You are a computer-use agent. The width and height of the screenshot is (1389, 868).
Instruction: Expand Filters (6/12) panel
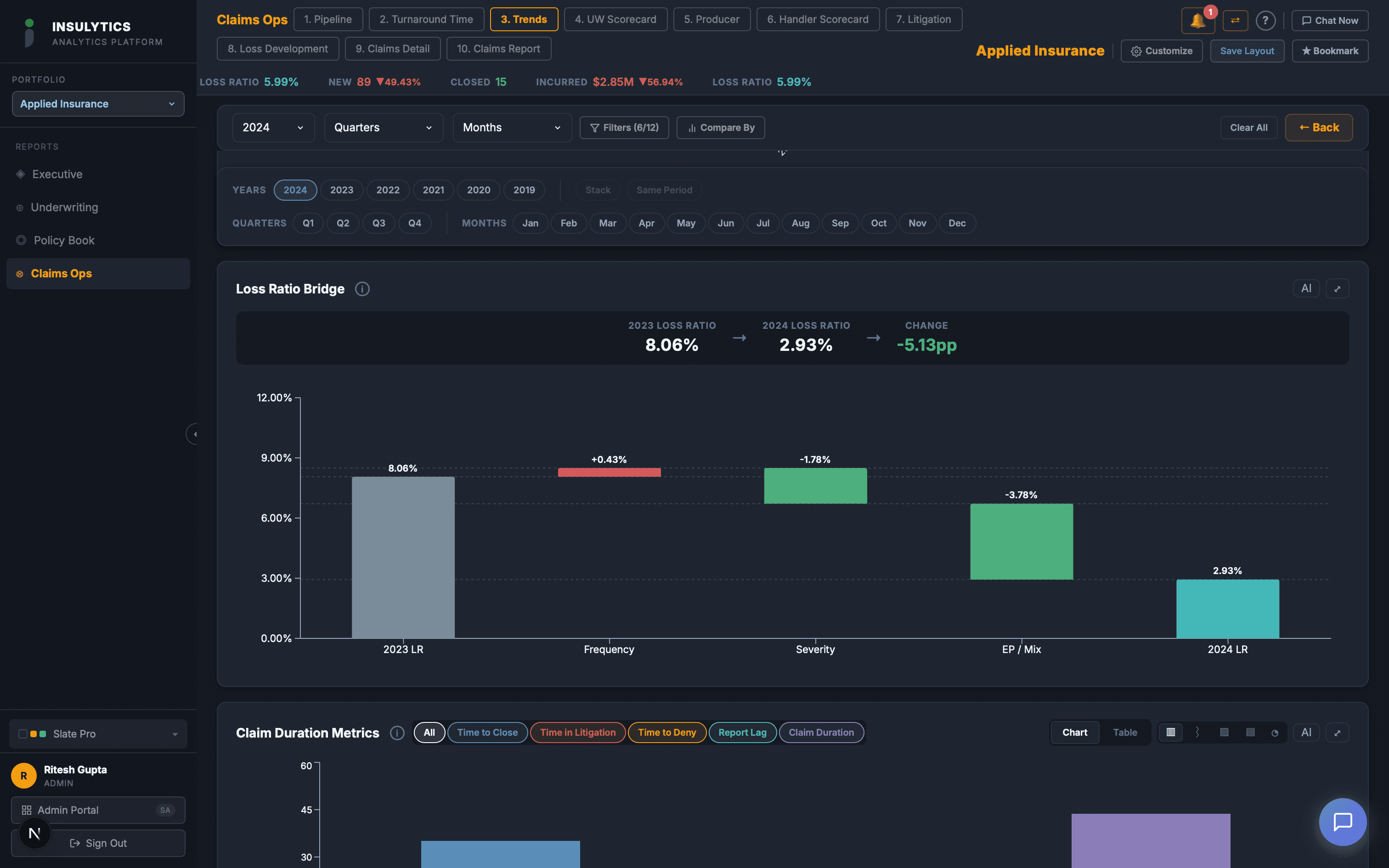click(624, 128)
